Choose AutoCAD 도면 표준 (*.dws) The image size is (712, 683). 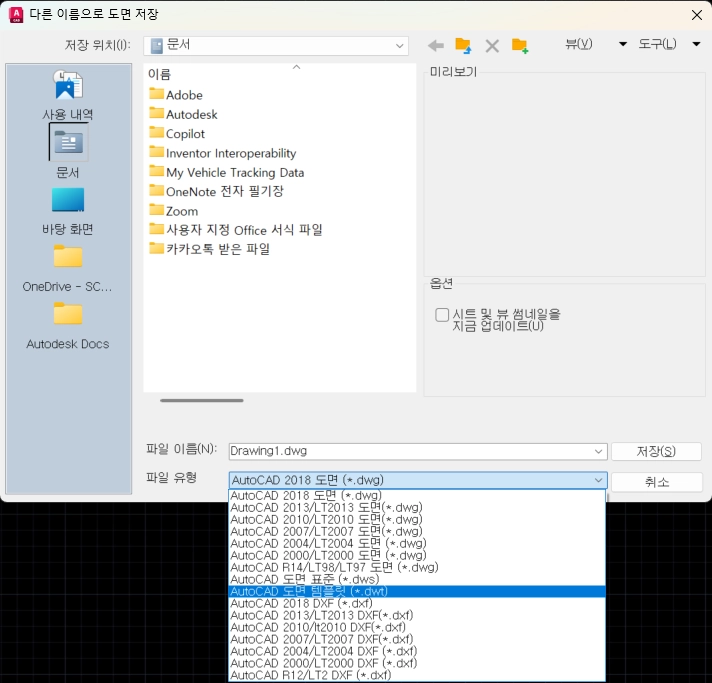coord(417,579)
